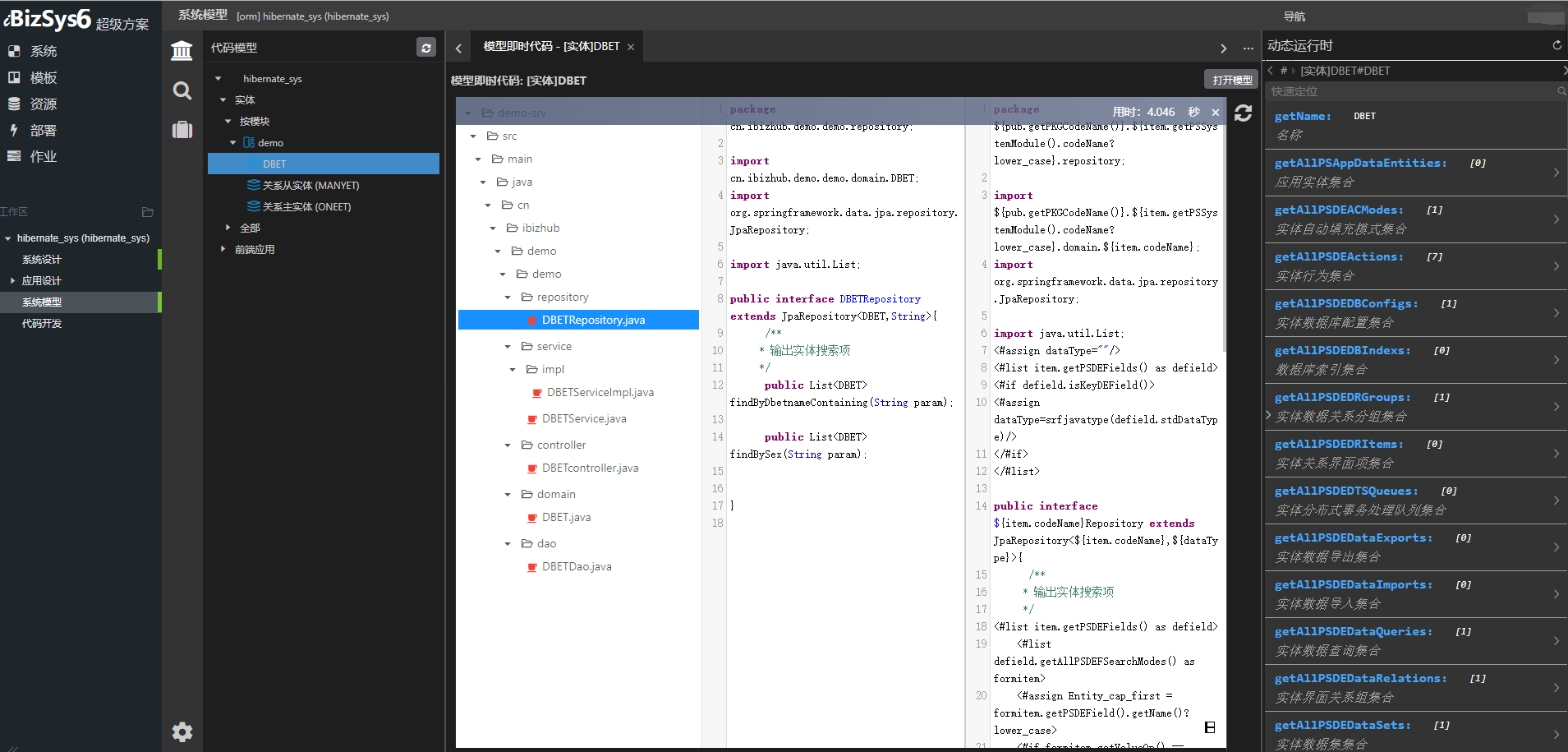Screen dimensions: 1568x752
Task: Open the tab more options ellipsis
Action: click(1248, 48)
